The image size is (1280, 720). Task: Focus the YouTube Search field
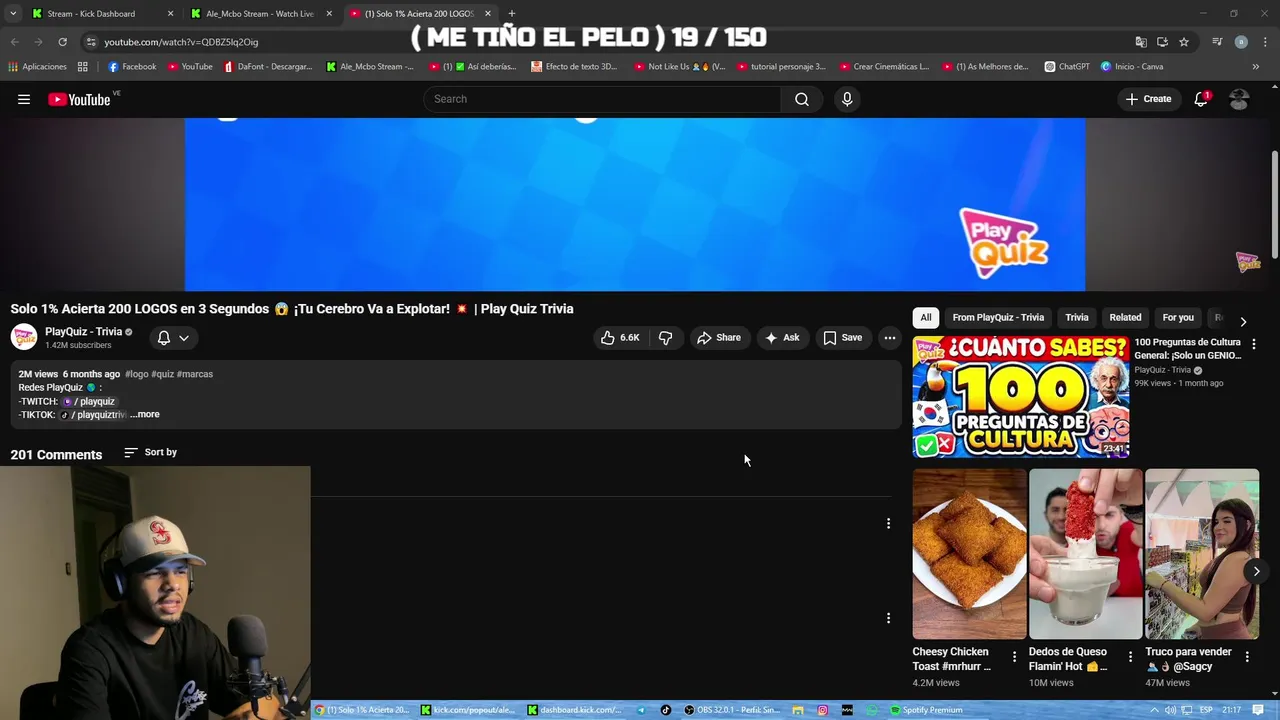pyautogui.click(x=602, y=99)
